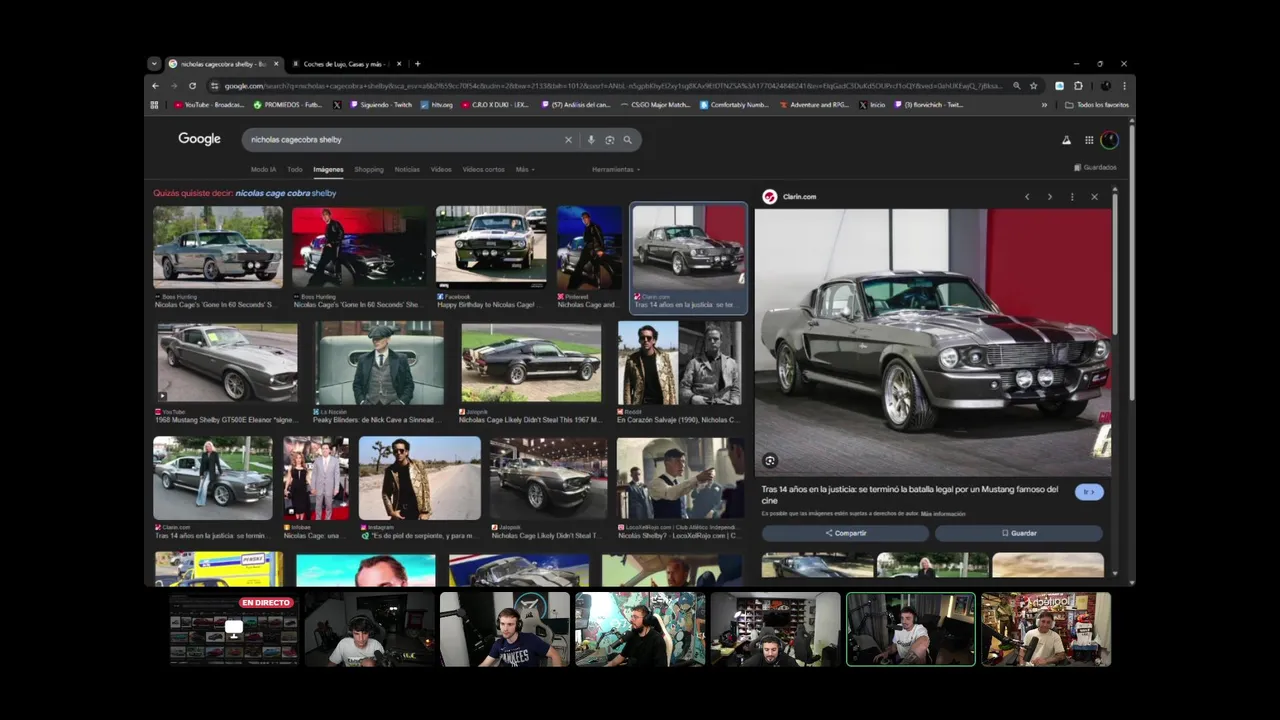Open the Videos results tab
This screenshot has height=720, width=1280.
pyautogui.click(x=441, y=170)
